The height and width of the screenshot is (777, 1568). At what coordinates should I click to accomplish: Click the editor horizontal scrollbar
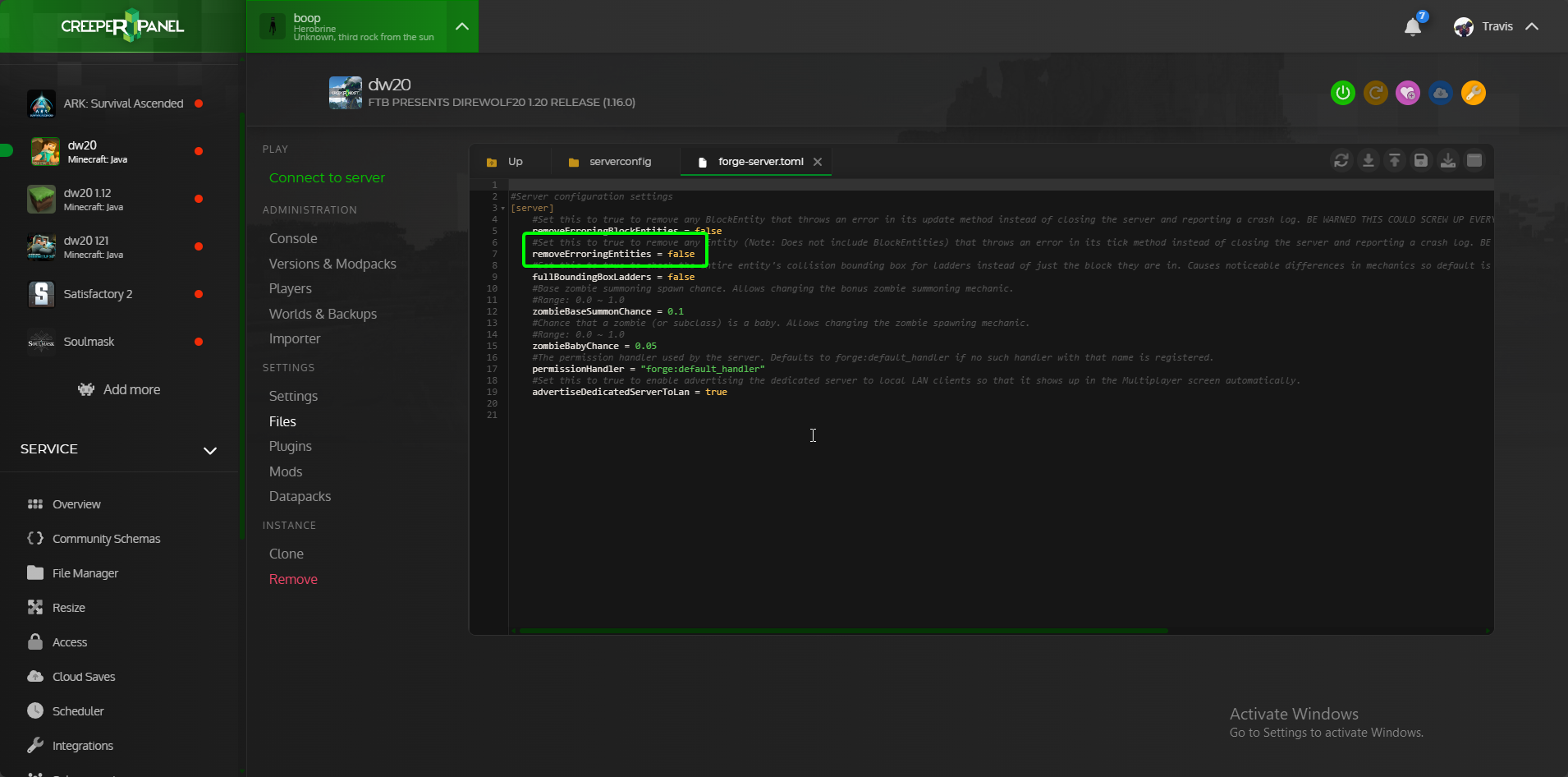(843, 631)
